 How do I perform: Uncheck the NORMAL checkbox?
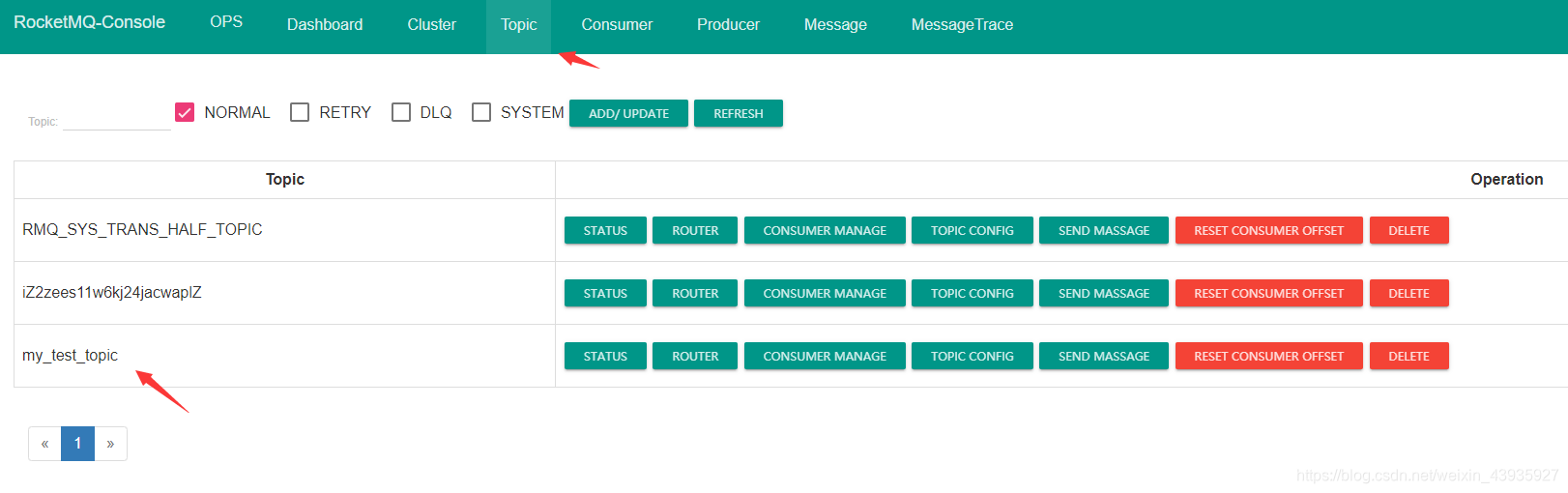[185, 112]
